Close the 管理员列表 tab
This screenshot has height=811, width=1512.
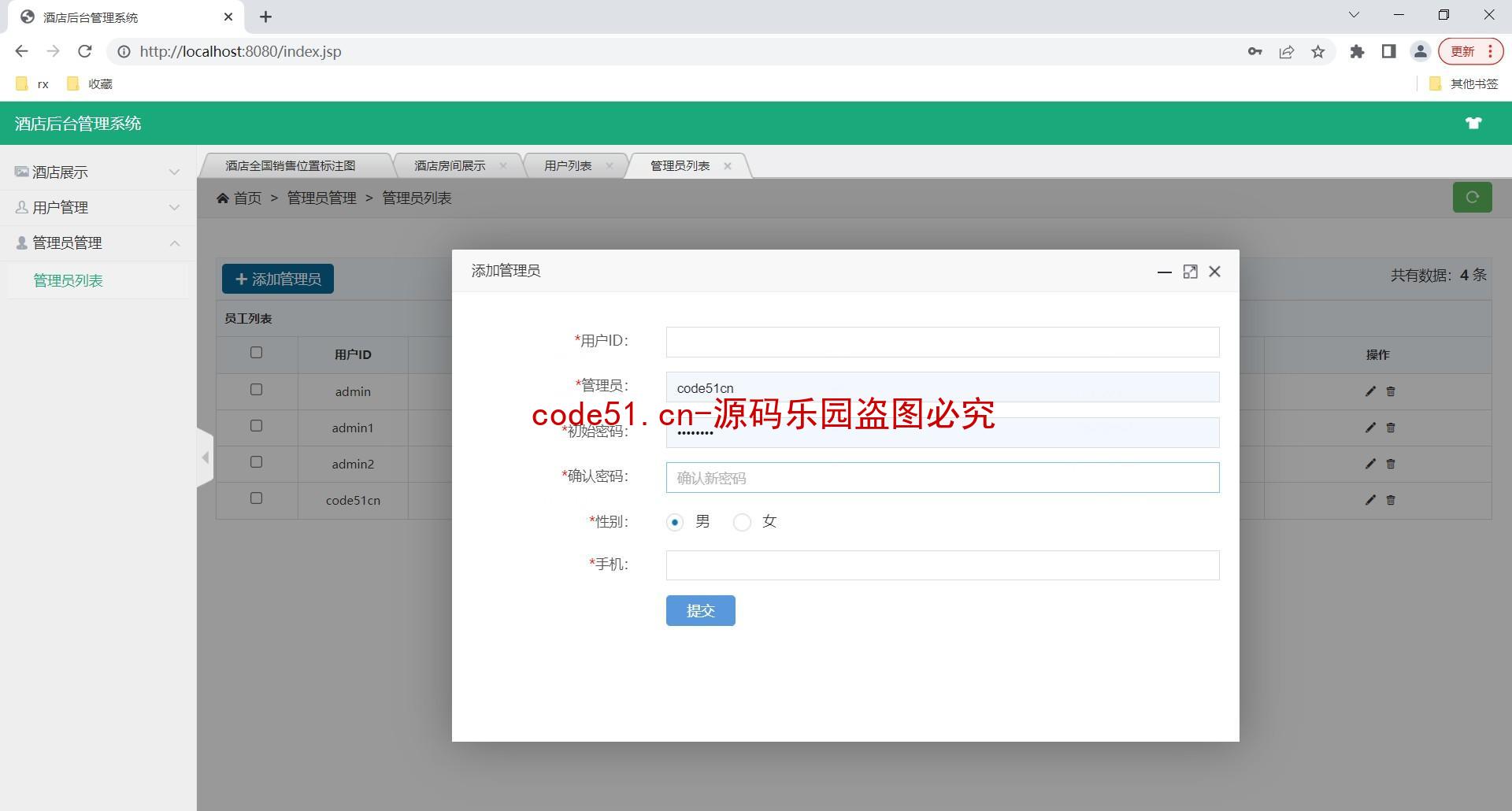point(728,165)
